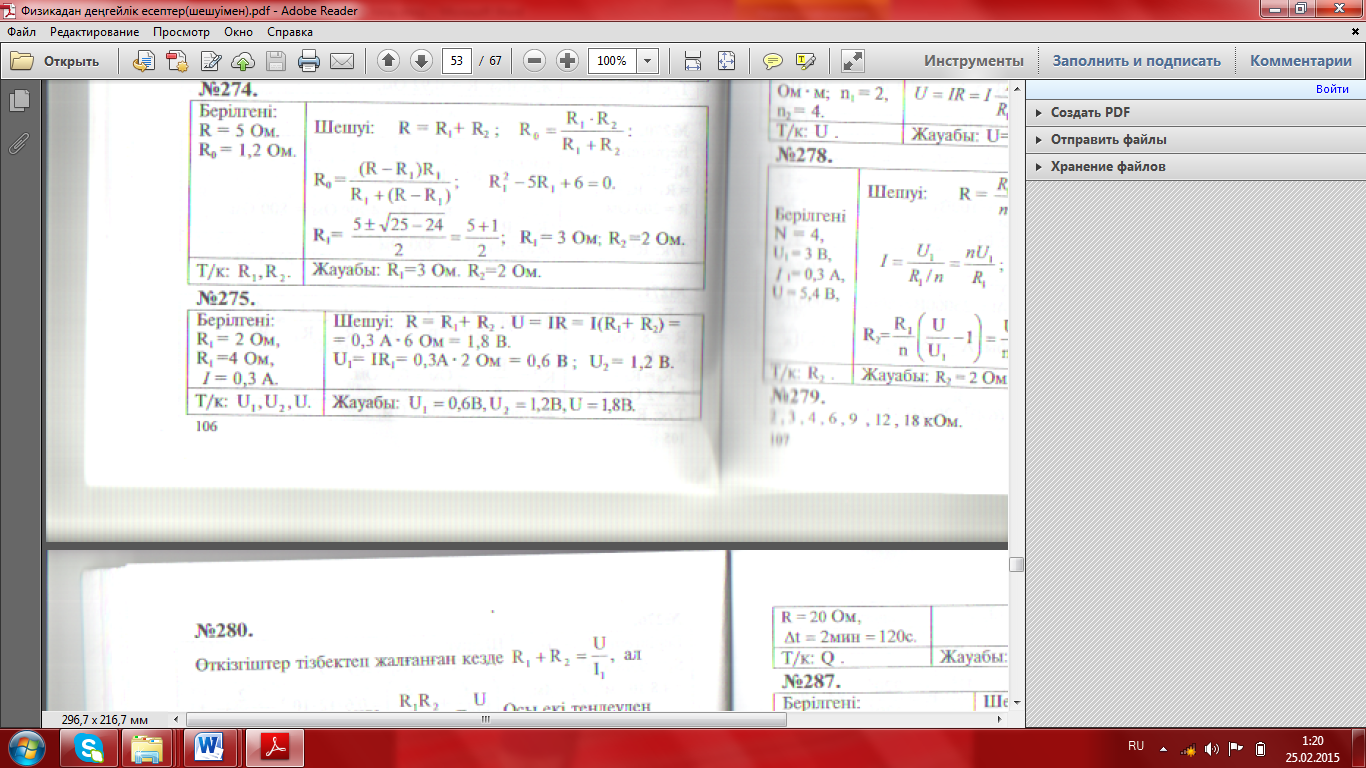This screenshot has width=1366, height=768.
Task: Switch to the Комментарии pane
Action: [1300, 61]
